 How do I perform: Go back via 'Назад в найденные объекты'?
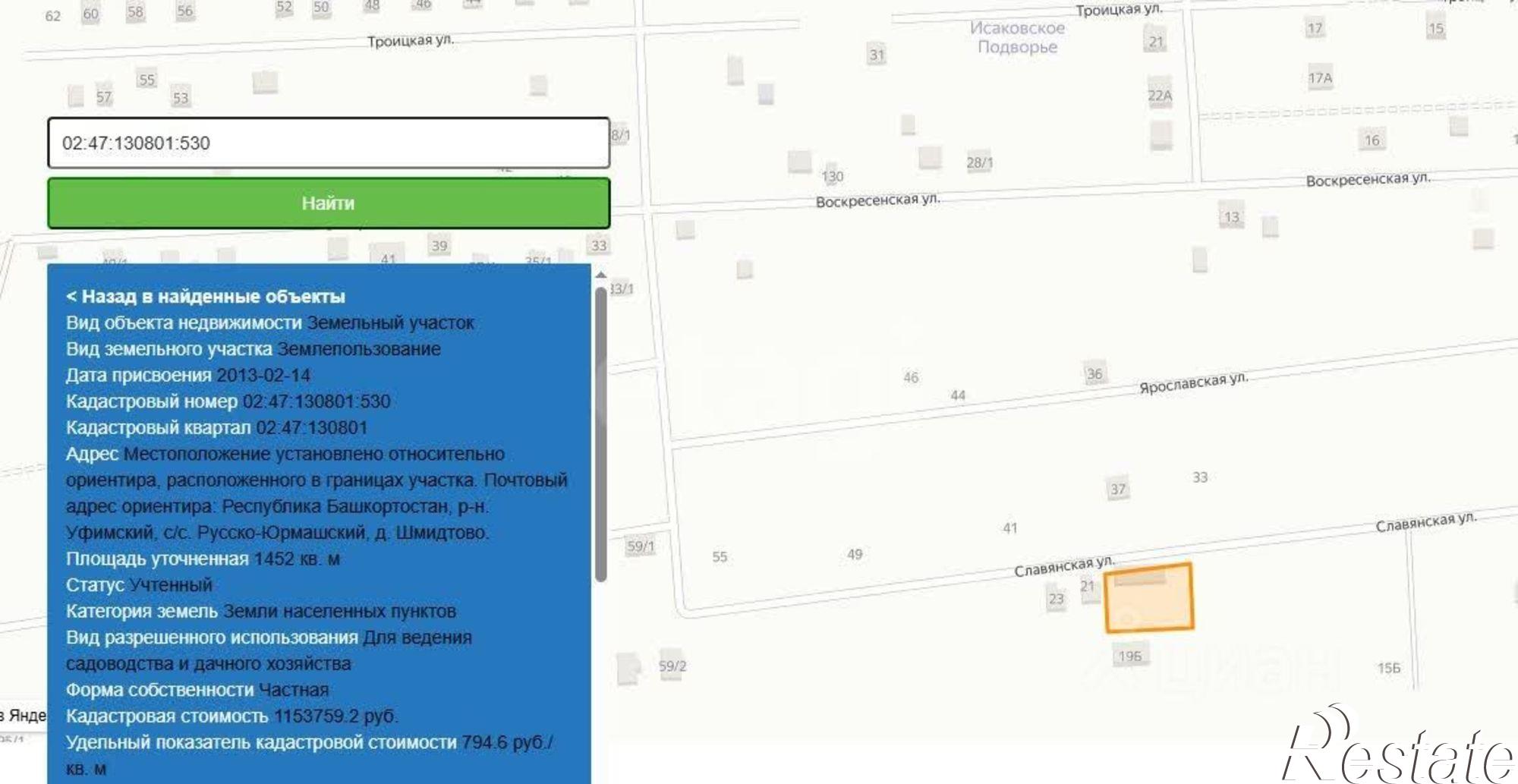pyautogui.click(x=205, y=297)
